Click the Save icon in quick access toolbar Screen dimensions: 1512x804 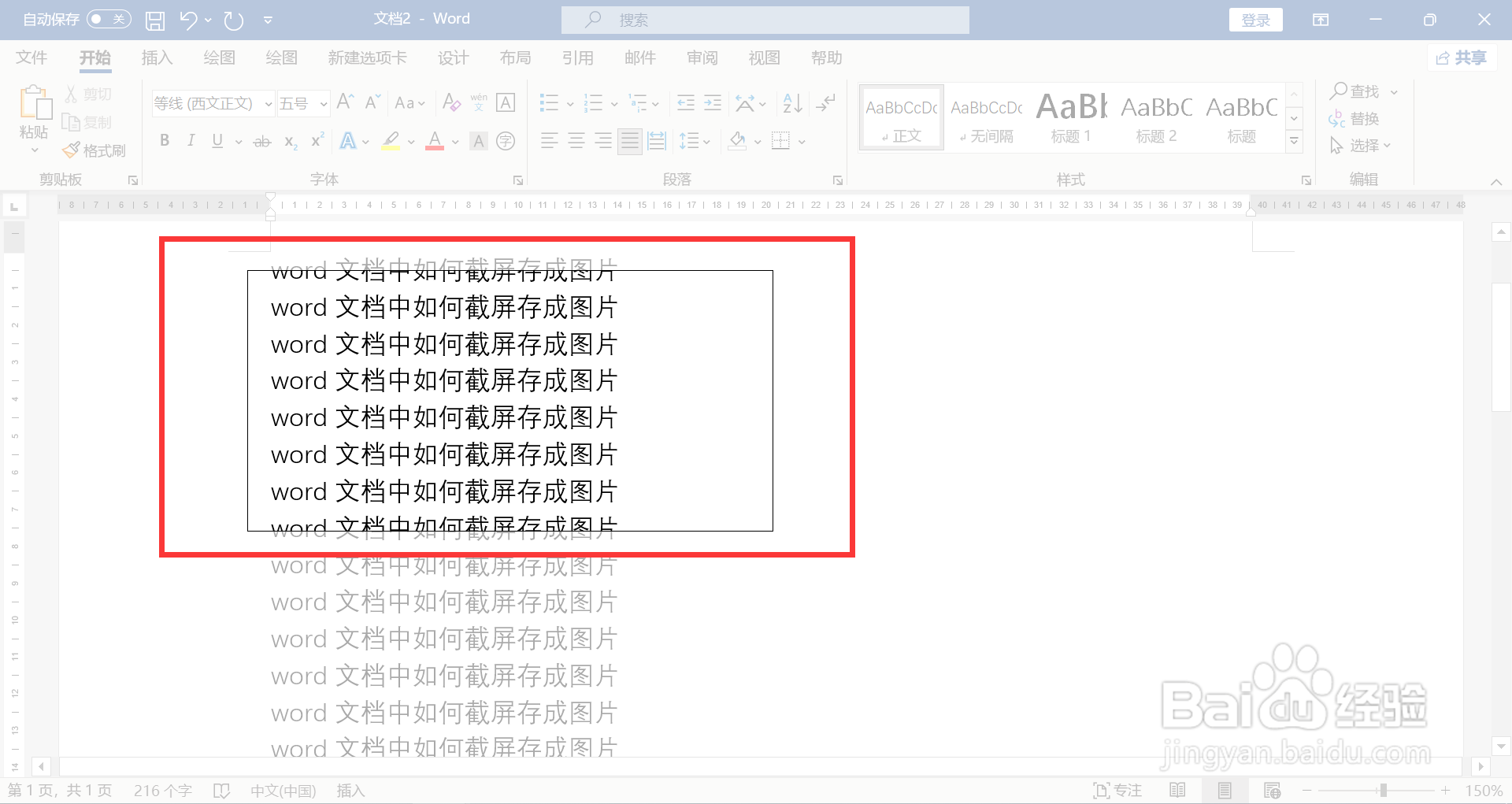click(155, 20)
